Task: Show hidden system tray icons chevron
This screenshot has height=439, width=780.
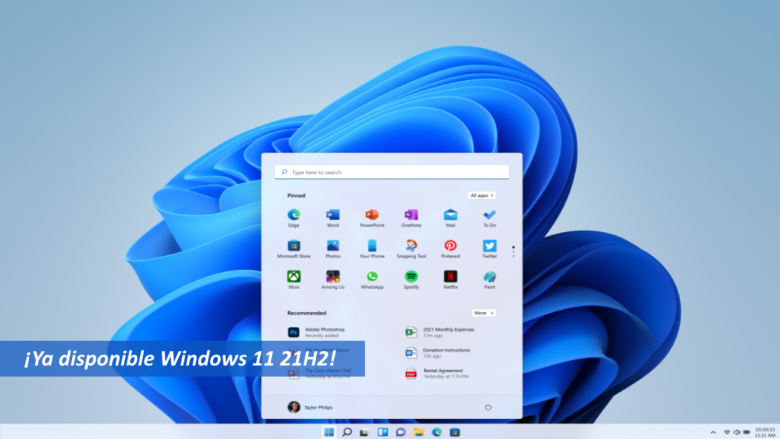Action: [x=713, y=432]
